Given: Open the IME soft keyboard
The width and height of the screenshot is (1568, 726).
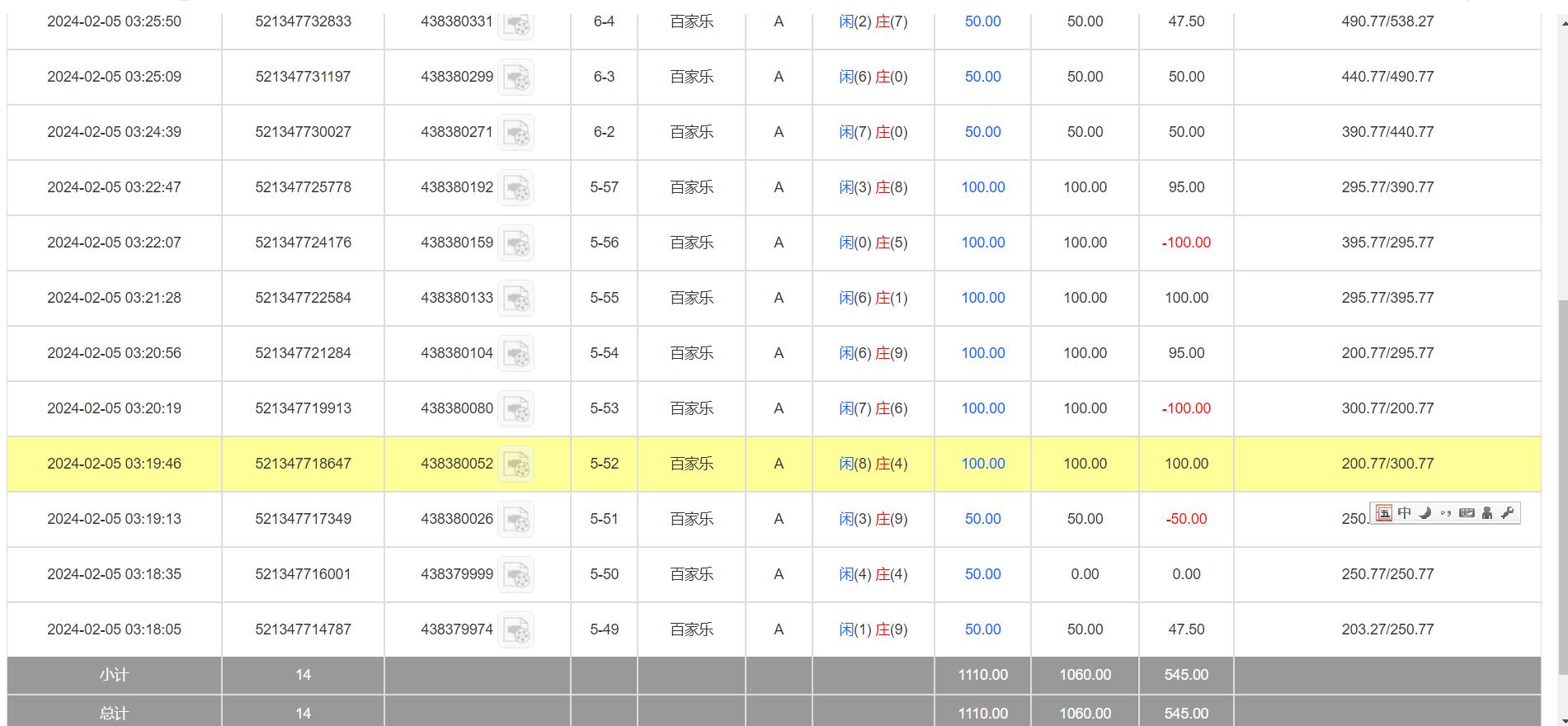Looking at the screenshot, I should pos(1467,513).
